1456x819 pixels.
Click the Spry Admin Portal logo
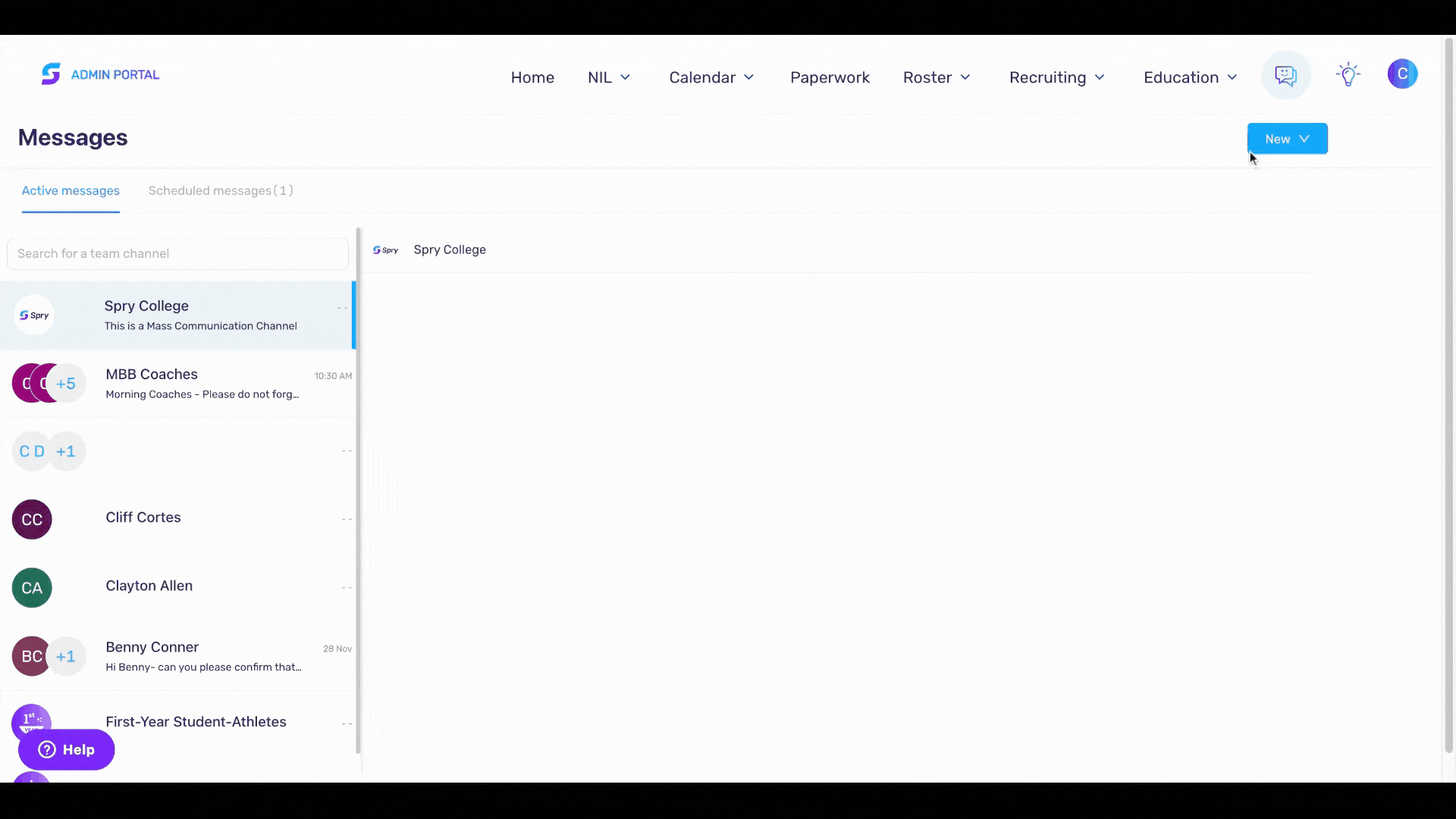100,74
